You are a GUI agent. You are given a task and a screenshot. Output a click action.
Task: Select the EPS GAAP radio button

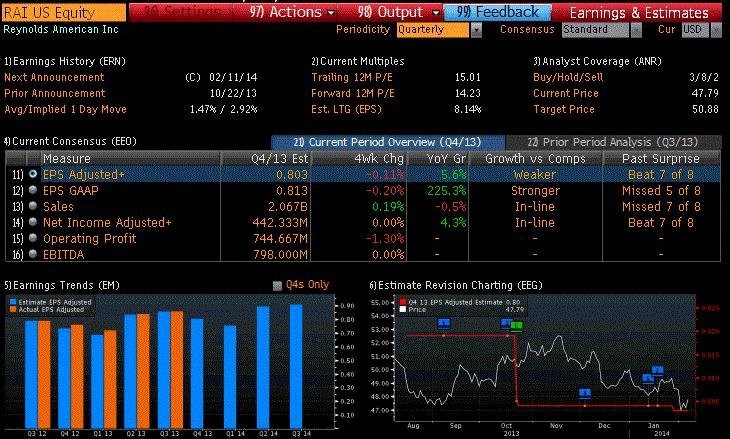33,190
